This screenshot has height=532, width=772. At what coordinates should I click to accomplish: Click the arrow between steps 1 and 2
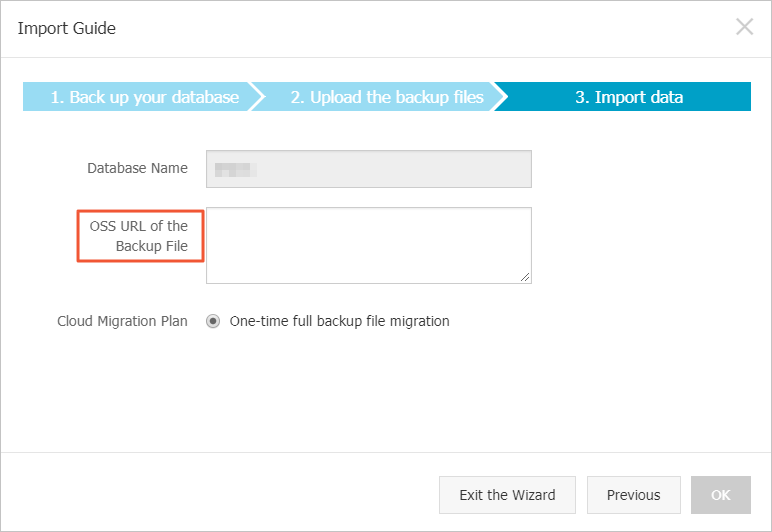(x=258, y=97)
